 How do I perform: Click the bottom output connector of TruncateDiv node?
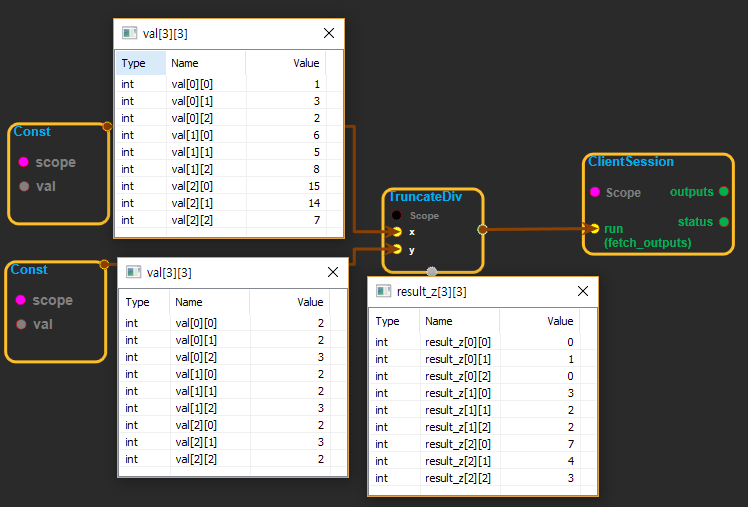point(432,271)
